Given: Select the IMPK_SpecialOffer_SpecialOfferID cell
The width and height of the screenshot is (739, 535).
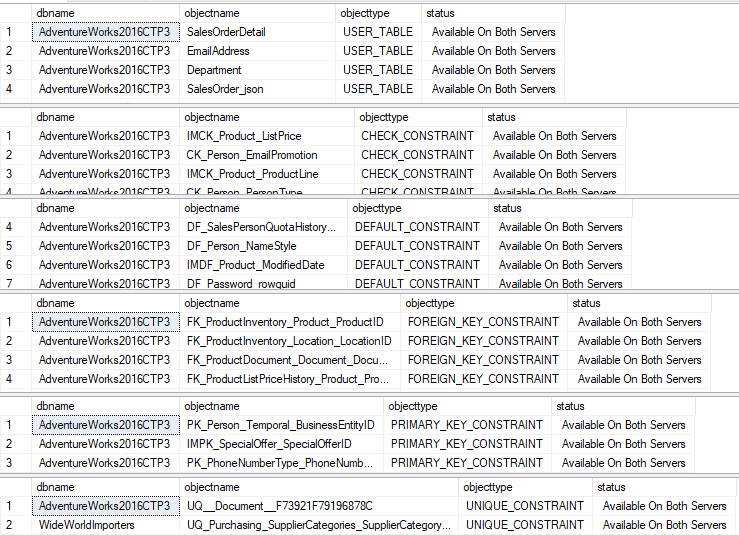Looking at the screenshot, I should [281, 444].
